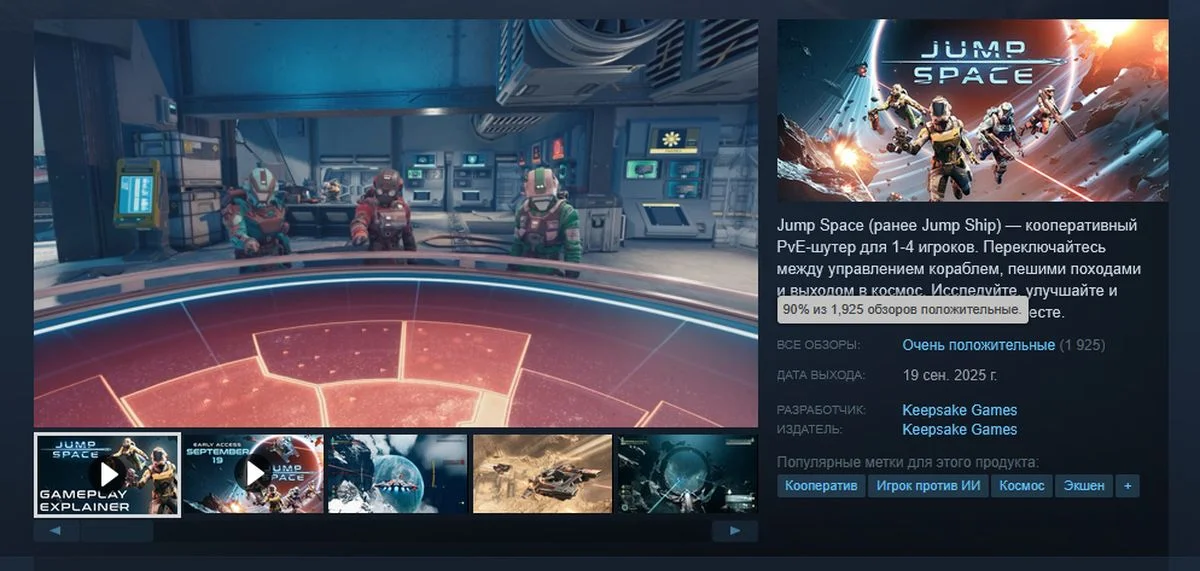The width and height of the screenshot is (1200, 571).
Task: Select the Кооператив tag
Action: pos(821,486)
